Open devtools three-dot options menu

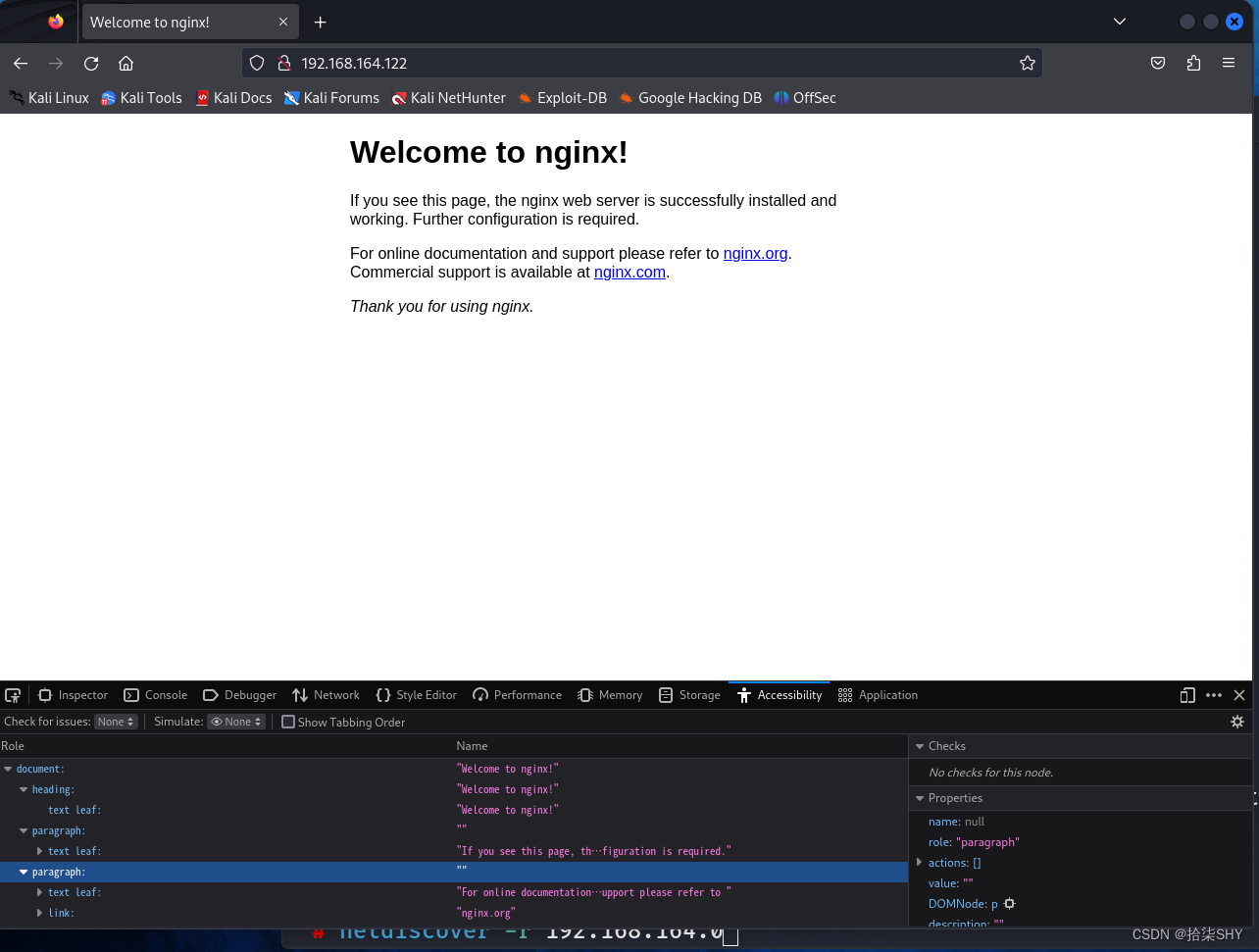click(x=1214, y=695)
